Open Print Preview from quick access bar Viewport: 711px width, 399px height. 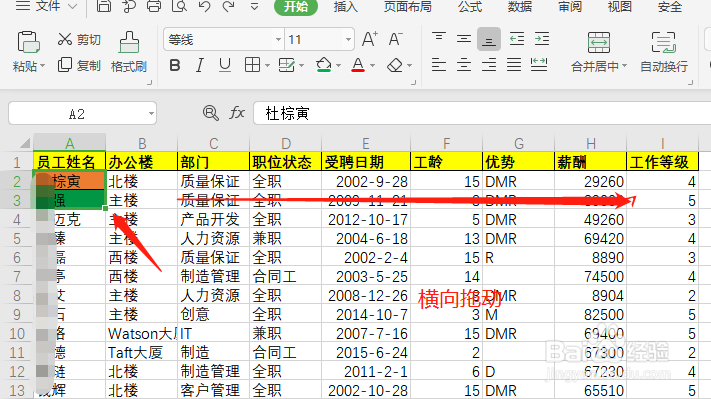180,6
